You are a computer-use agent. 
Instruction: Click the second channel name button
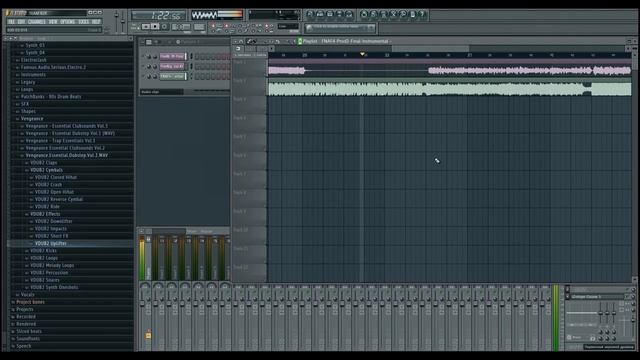click(173, 66)
